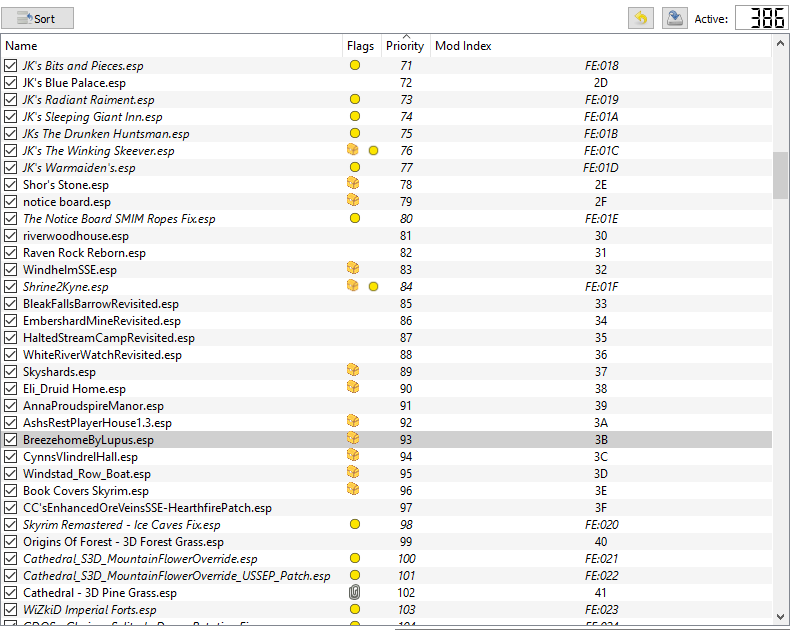790x630 pixels.
Task: Click archive box icon for Eli_Druid Home.esp
Action: pos(353,388)
